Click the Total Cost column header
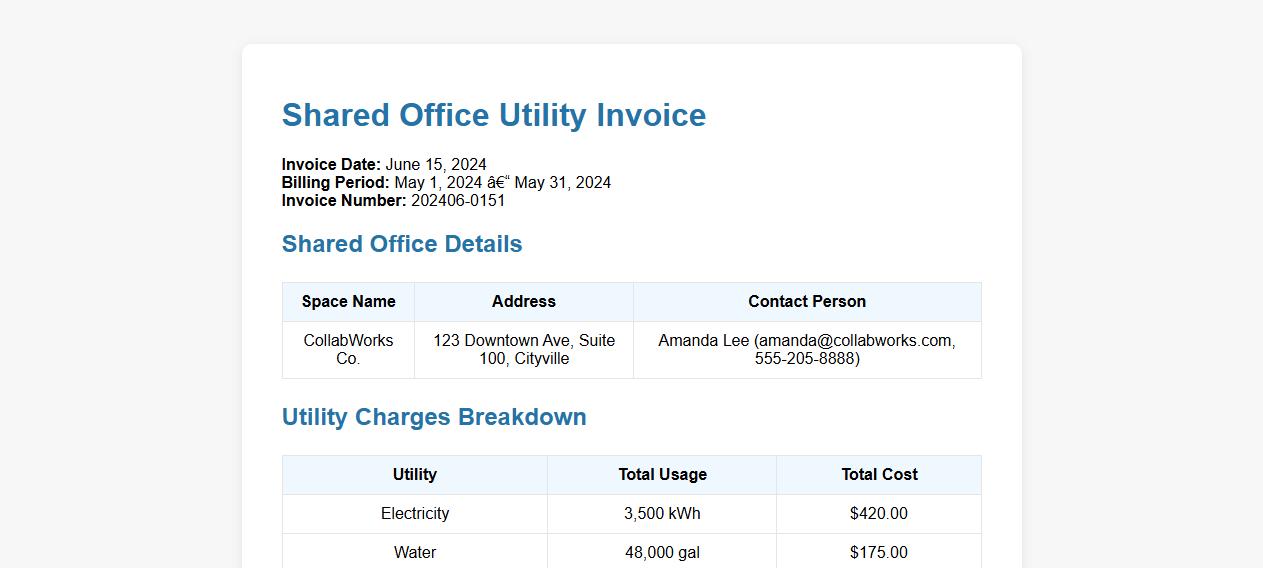The width and height of the screenshot is (1263, 568). point(879,475)
